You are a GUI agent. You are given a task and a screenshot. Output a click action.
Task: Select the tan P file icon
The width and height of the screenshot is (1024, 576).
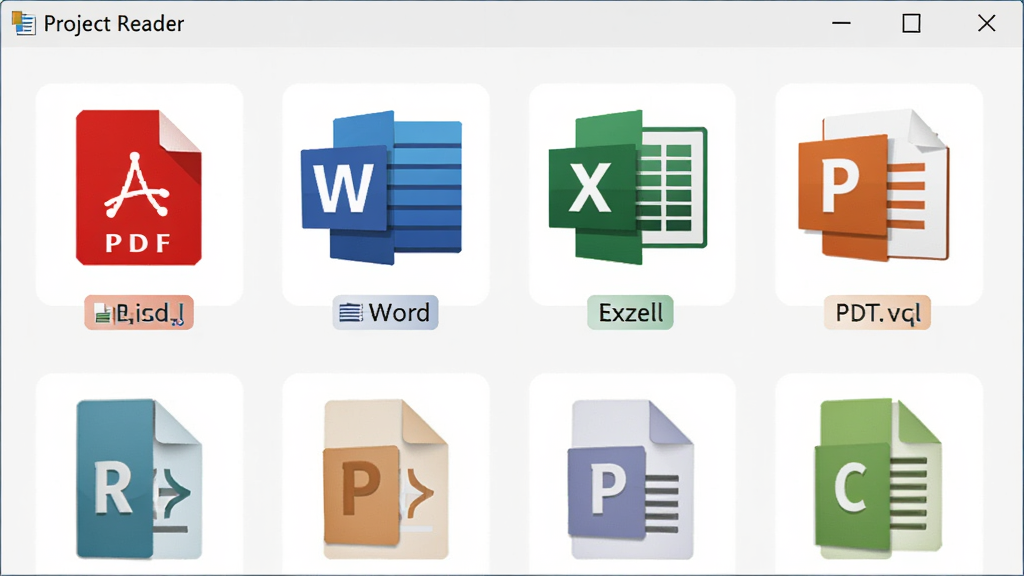tap(386, 479)
